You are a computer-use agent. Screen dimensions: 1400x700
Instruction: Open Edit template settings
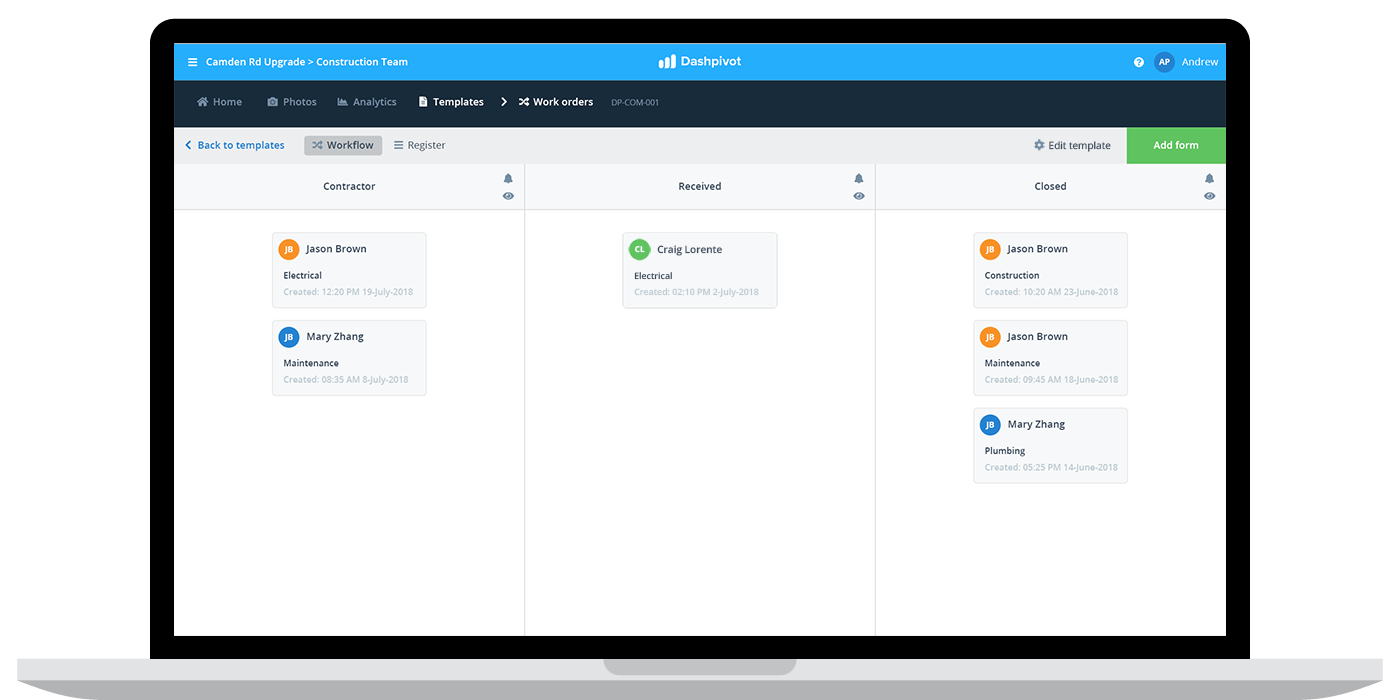click(1072, 145)
